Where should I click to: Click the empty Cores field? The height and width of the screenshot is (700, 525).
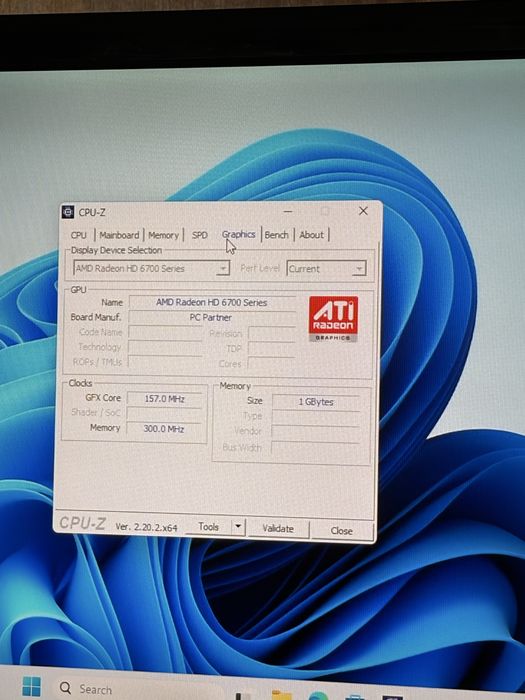272,364
